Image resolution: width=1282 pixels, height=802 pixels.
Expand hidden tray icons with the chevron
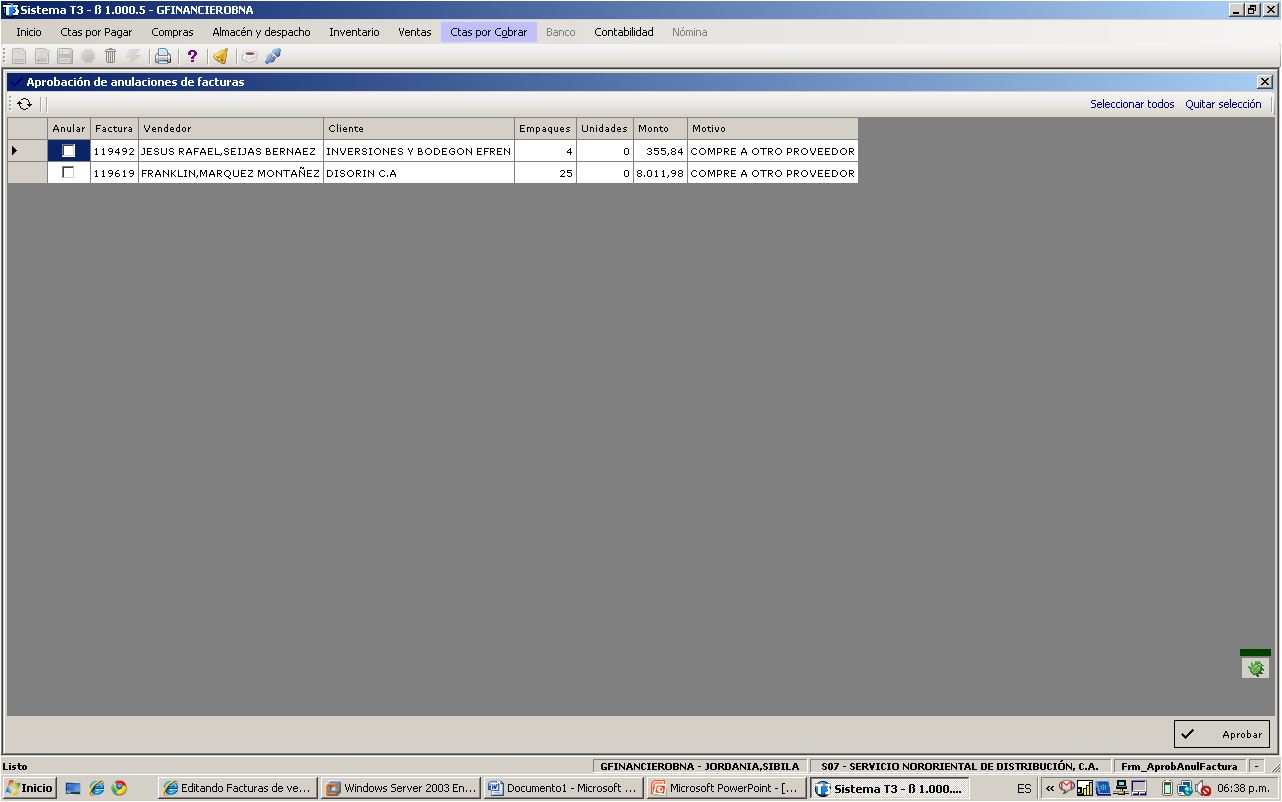pyautogui.click(x=1050, y=788)
